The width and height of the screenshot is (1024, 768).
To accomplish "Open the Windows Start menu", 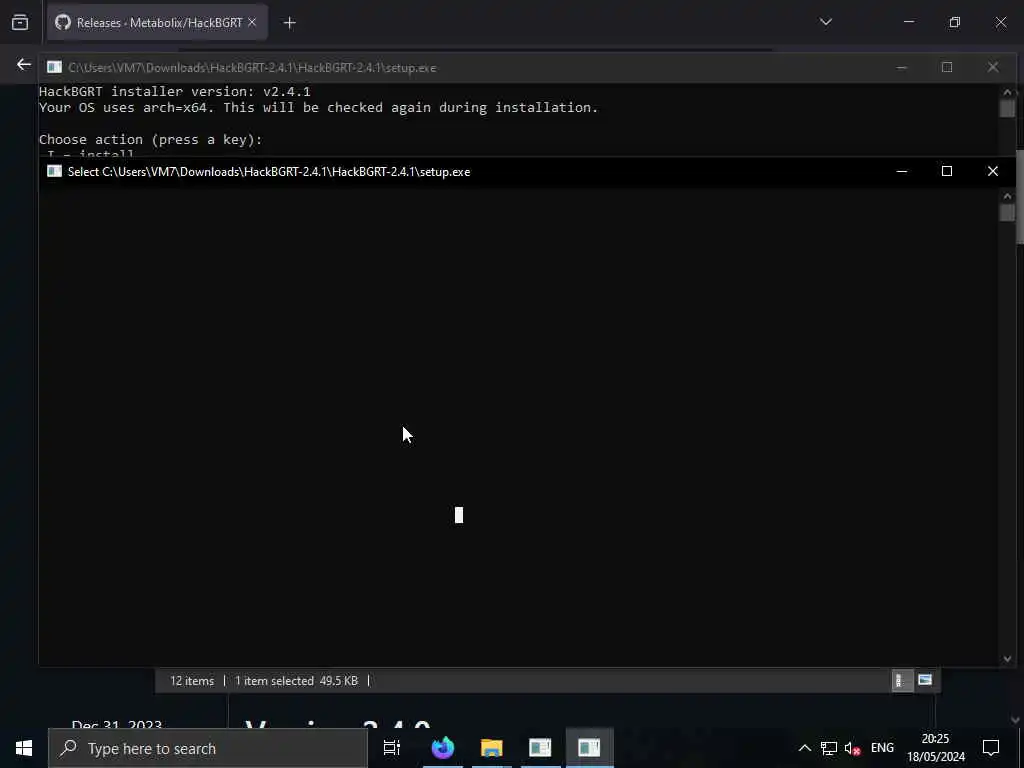I will (24, 748).
